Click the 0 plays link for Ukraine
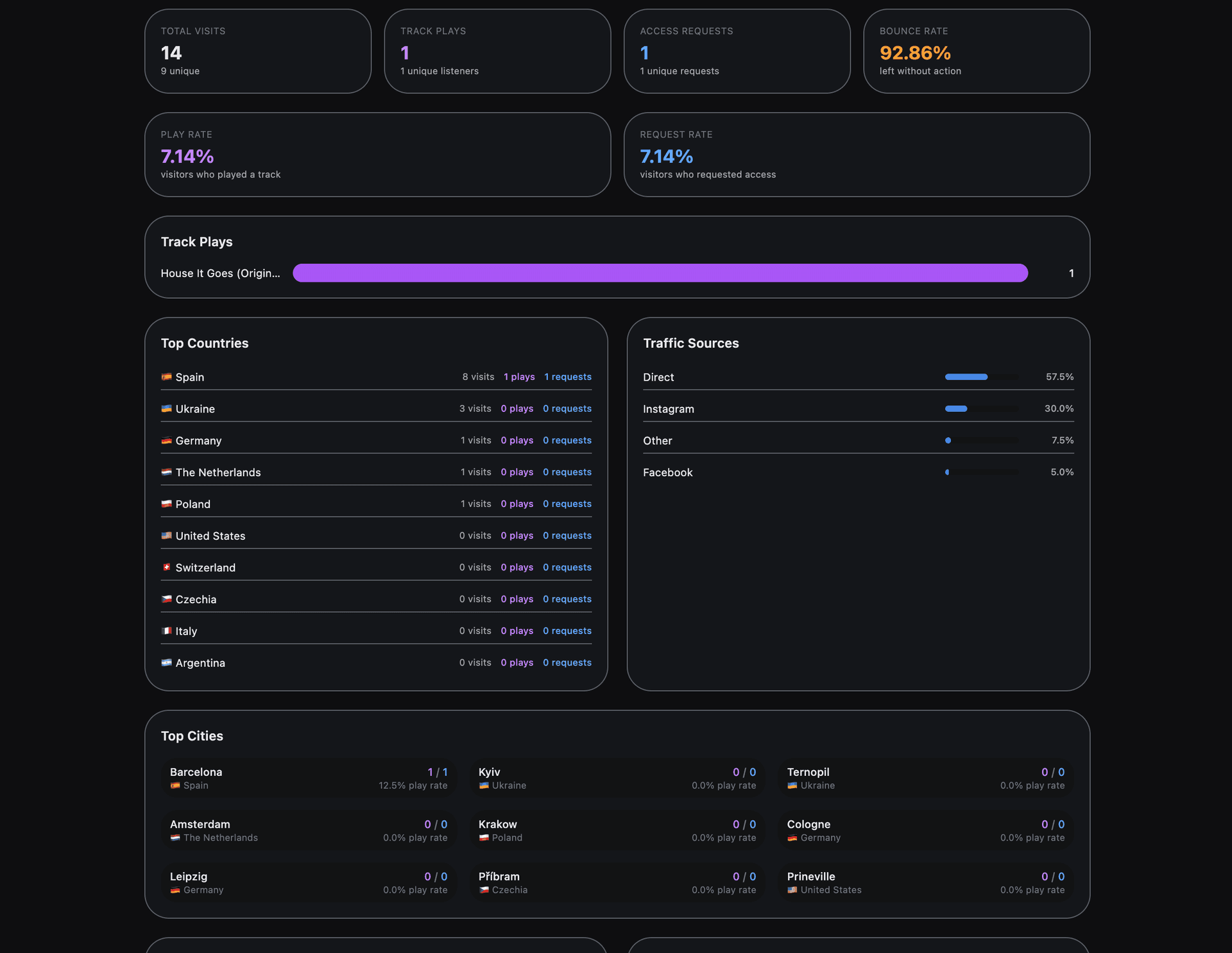 click(517, 409)
